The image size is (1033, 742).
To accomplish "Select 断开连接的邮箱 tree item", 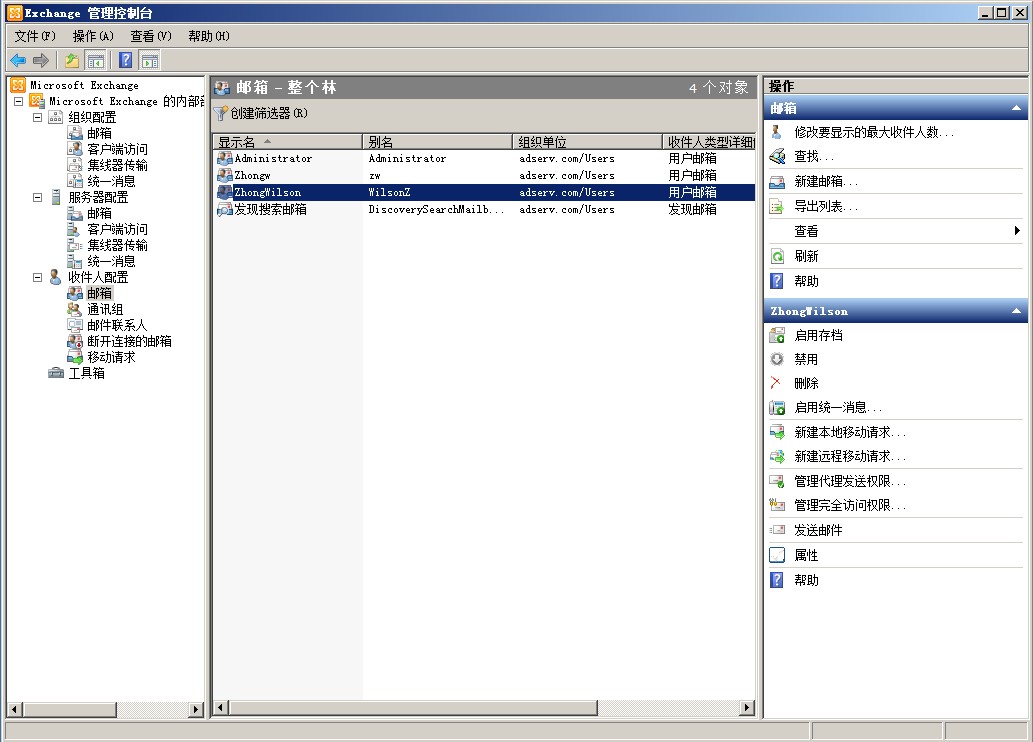I will [x=129, y=341].
